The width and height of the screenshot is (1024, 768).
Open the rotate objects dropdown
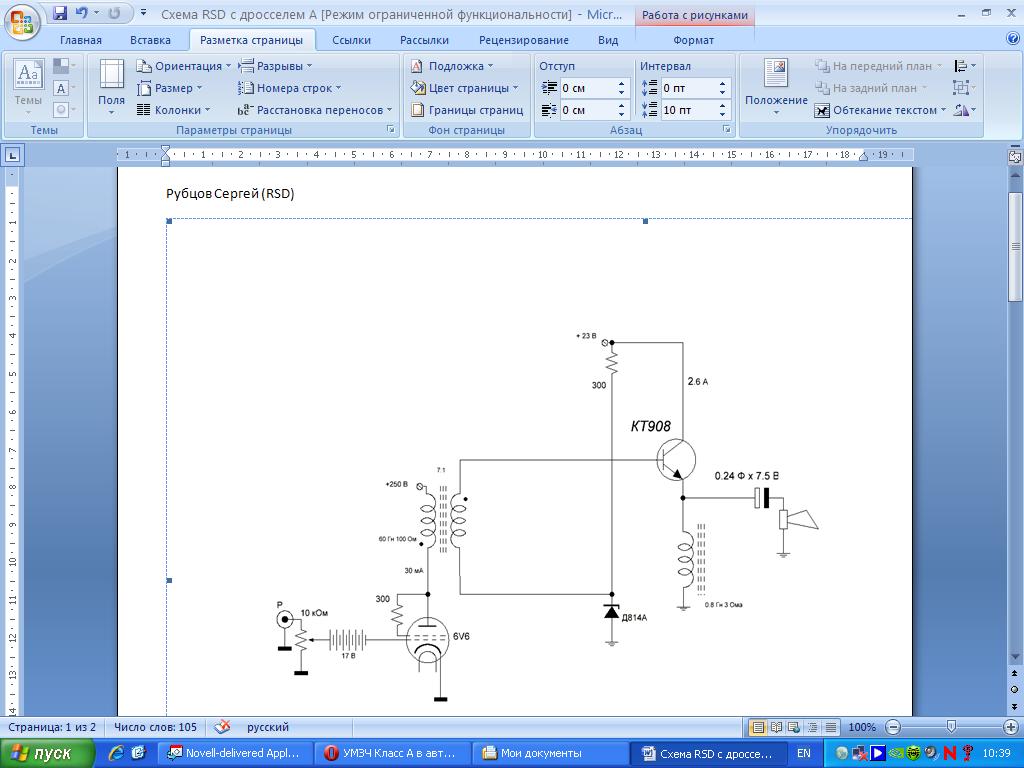tap(965, 110)
